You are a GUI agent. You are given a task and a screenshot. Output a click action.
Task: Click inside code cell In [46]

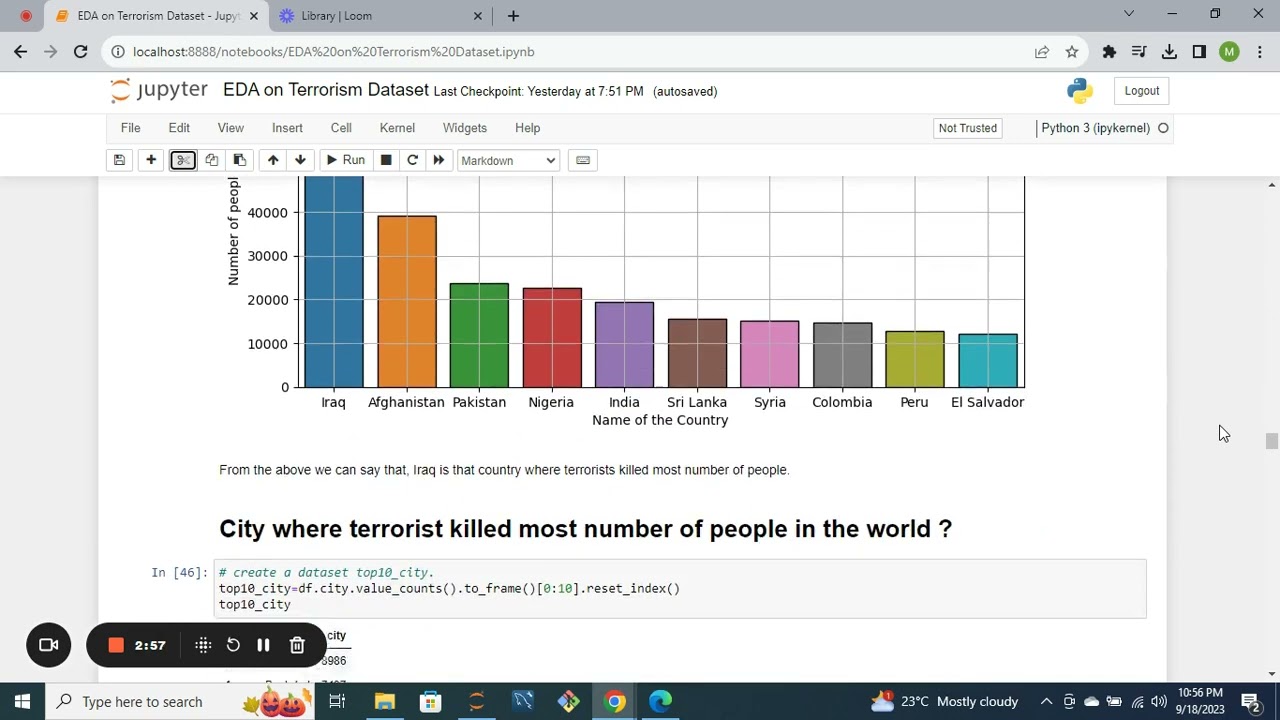pyautogui.click(x=680, y=589)
